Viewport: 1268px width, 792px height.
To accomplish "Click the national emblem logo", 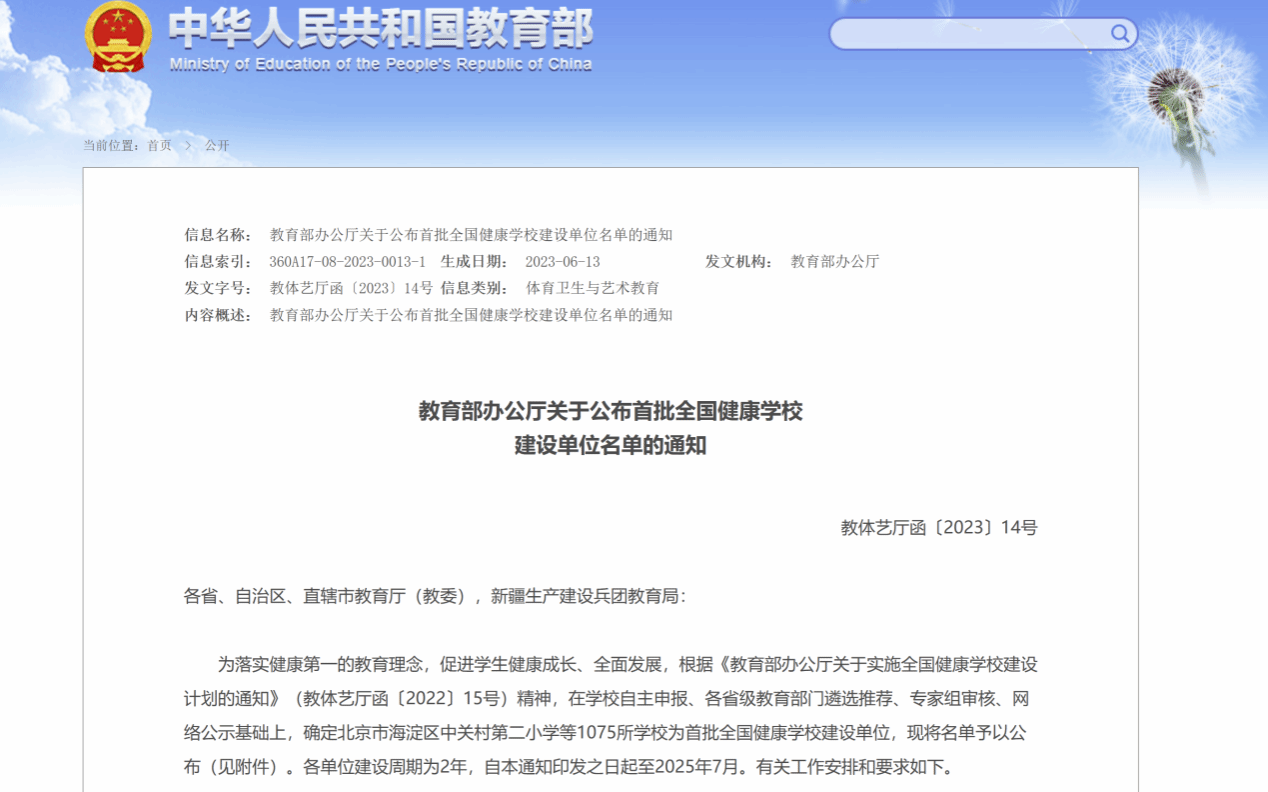I will pyautogui.click(x=118, y=38).
